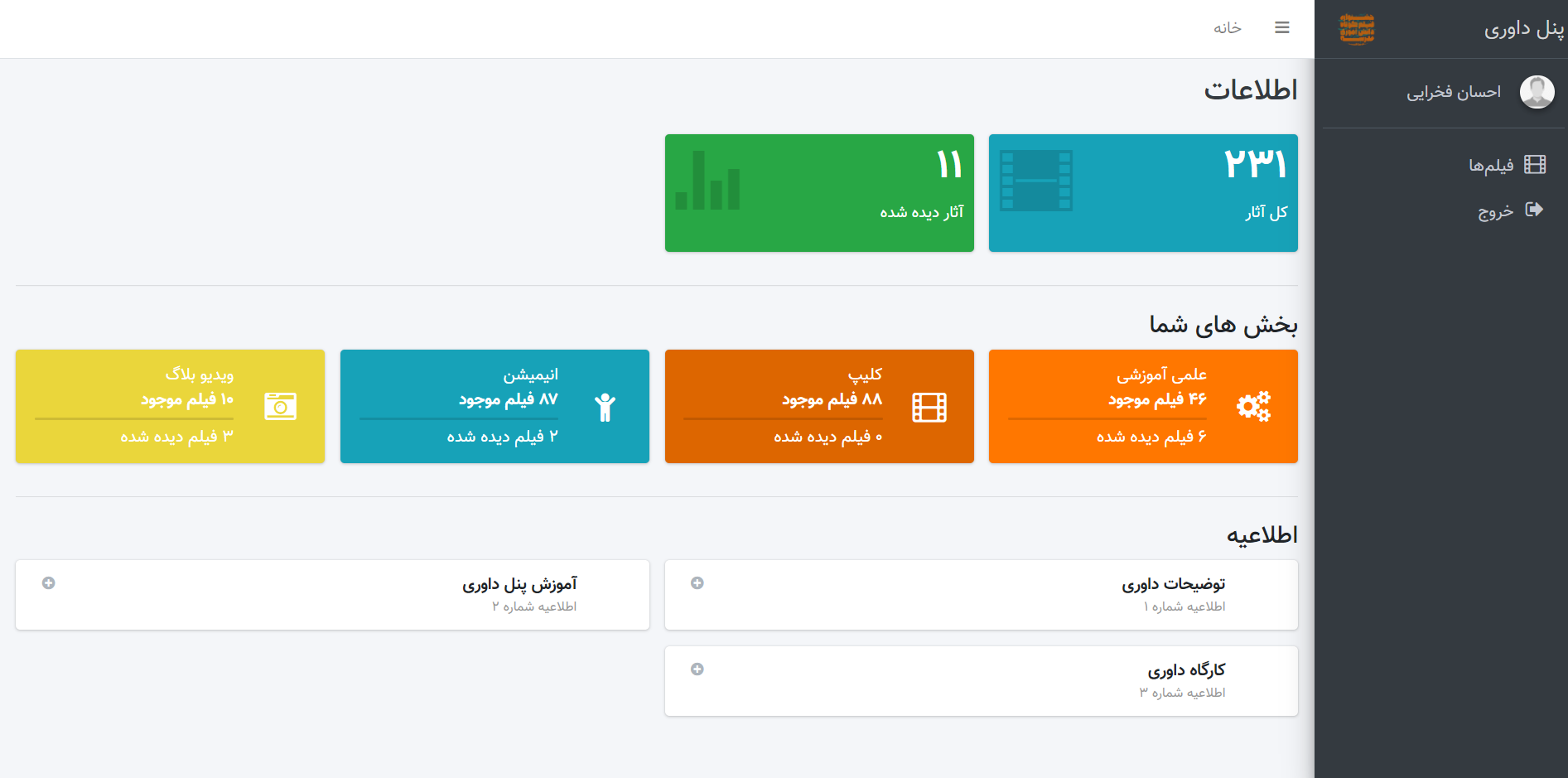Click the film icon on کلیپ card
1568x778 pixels.
tap(929, 407)
